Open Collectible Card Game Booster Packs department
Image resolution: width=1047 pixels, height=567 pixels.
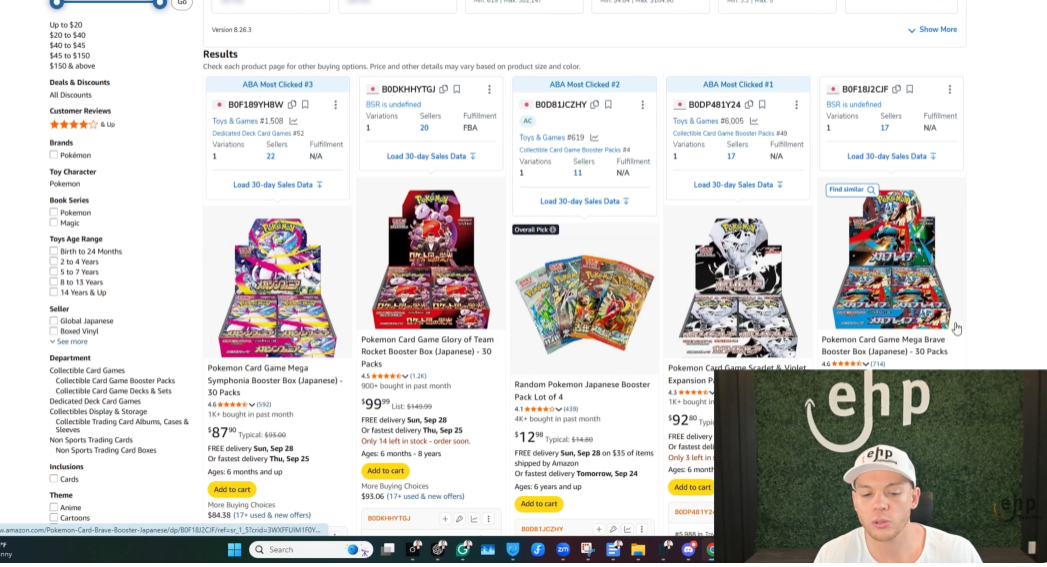(x=115, y=381)
